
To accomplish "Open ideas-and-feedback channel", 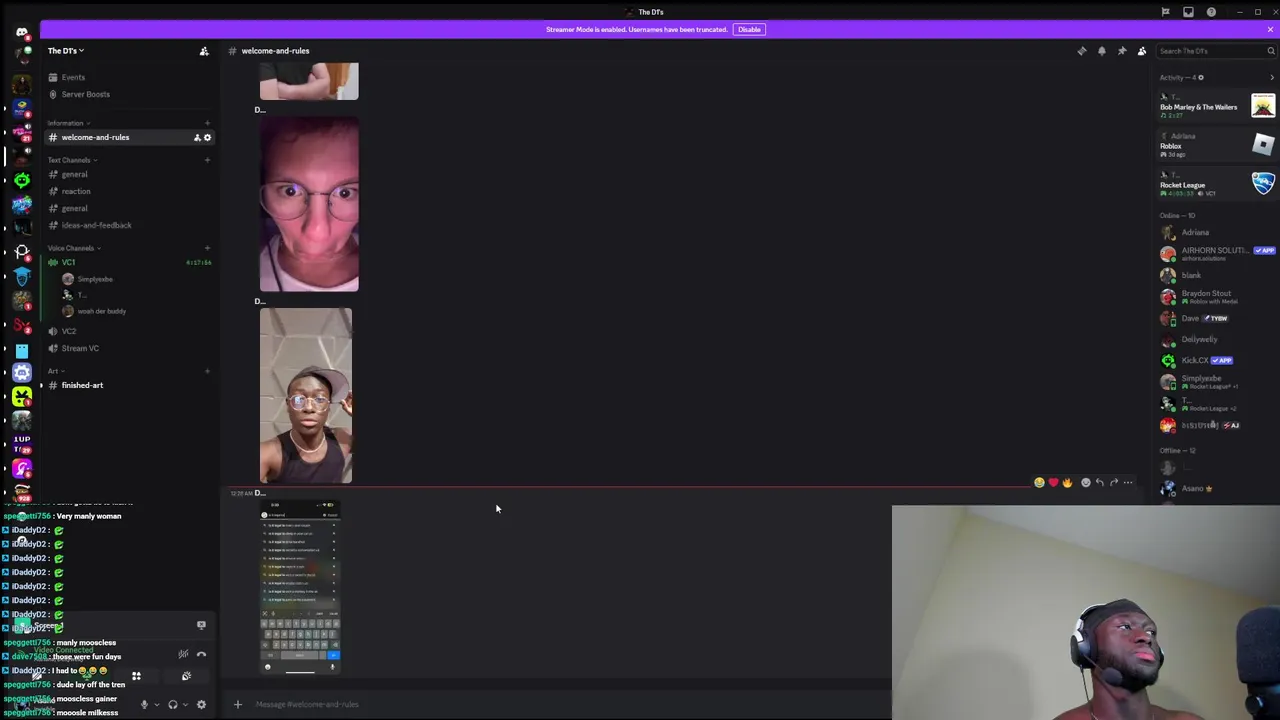I will point(128,225).
